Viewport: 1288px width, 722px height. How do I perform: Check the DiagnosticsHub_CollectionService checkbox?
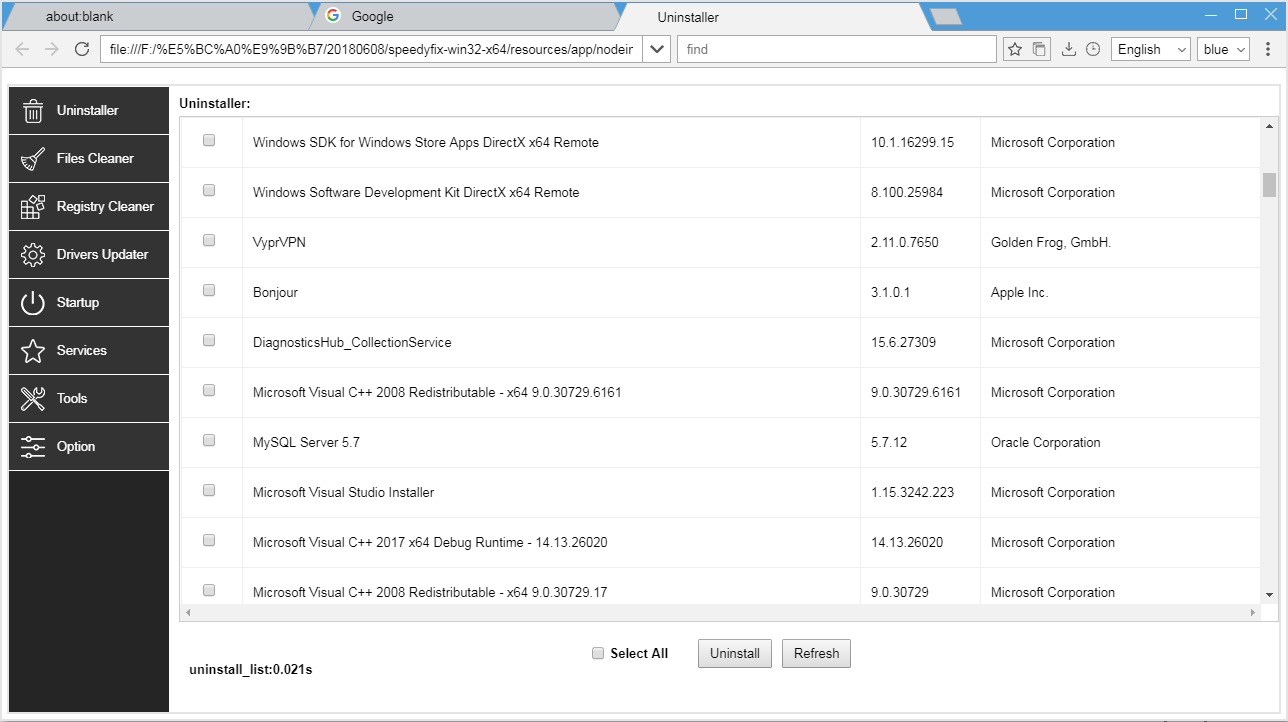coord(209,340)
